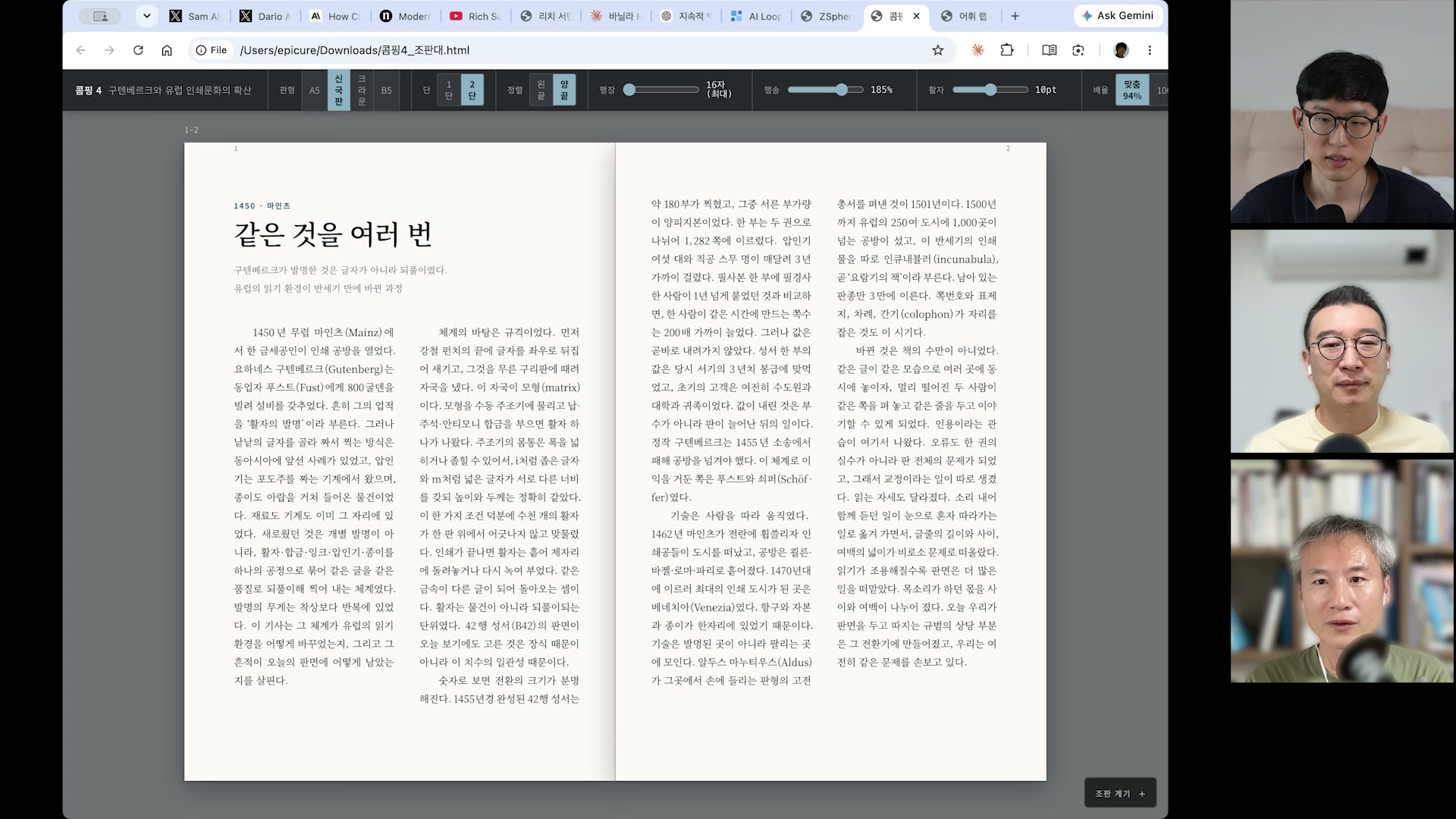Screen dimensions: 1456x819
Task: Expand the 조판 계기 panel
Action: pos(1120,793)
